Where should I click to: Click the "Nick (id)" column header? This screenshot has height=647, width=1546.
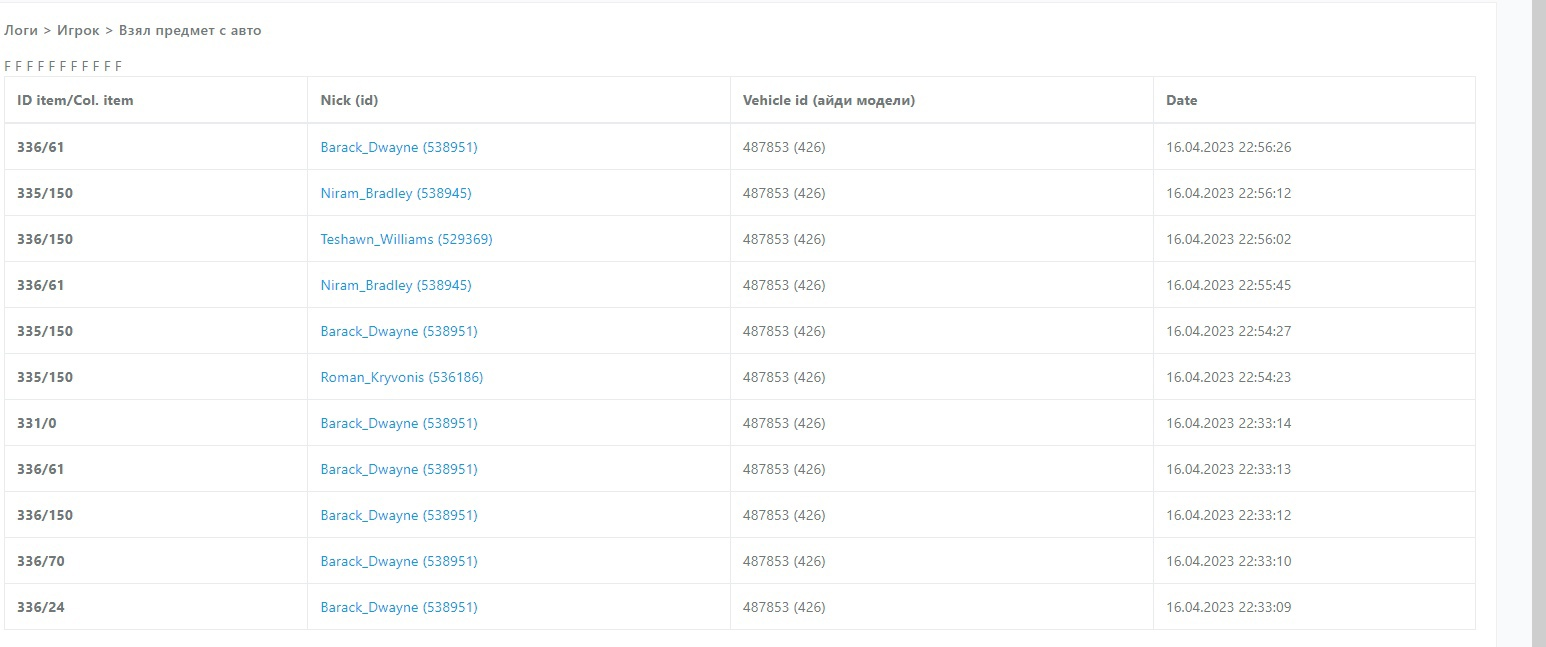[x=349, y=100]
